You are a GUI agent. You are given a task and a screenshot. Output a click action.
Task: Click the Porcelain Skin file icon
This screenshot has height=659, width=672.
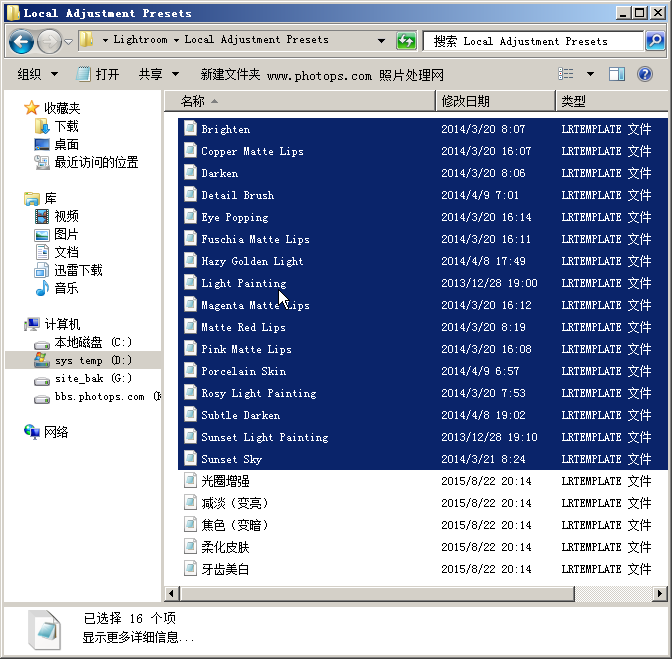coord(190,370)
